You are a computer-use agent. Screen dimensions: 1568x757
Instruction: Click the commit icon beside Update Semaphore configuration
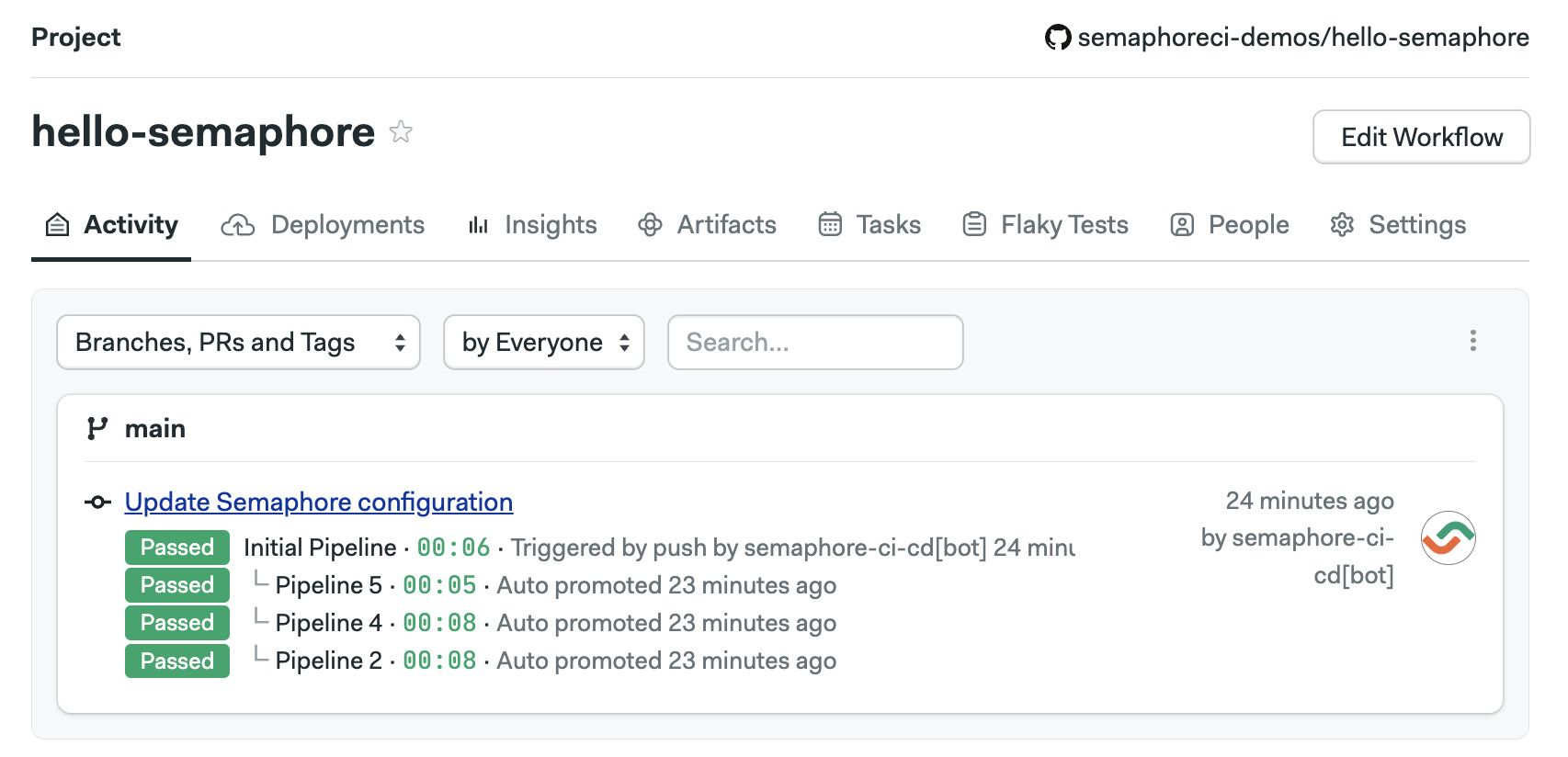pos(97,503)
